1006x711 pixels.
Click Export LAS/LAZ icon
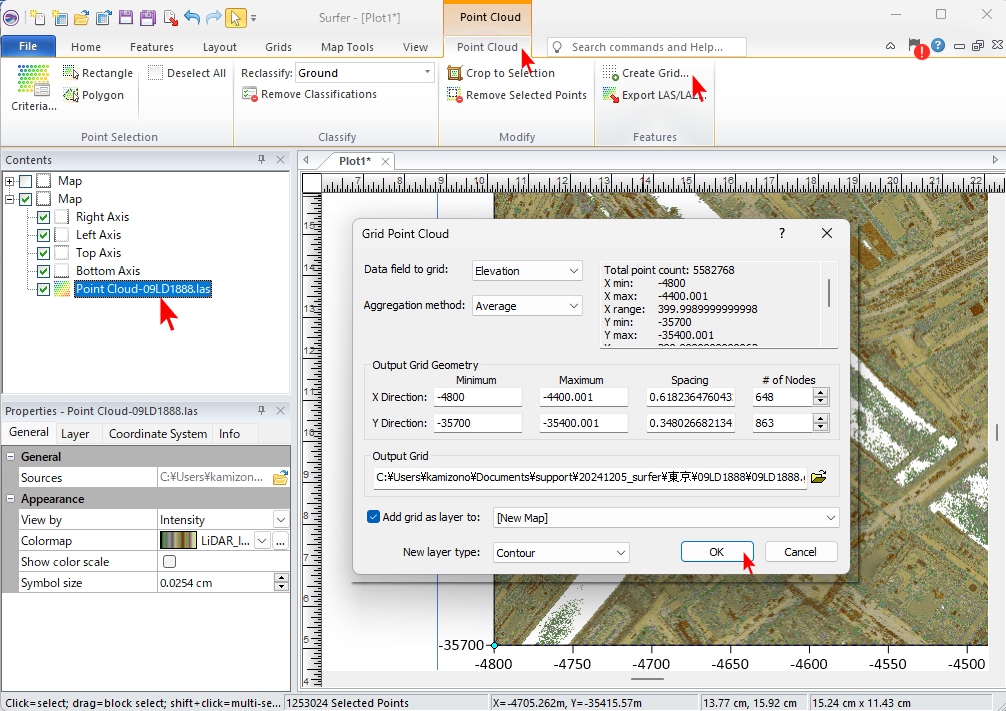pyautogui.click(x=611, y=96)
